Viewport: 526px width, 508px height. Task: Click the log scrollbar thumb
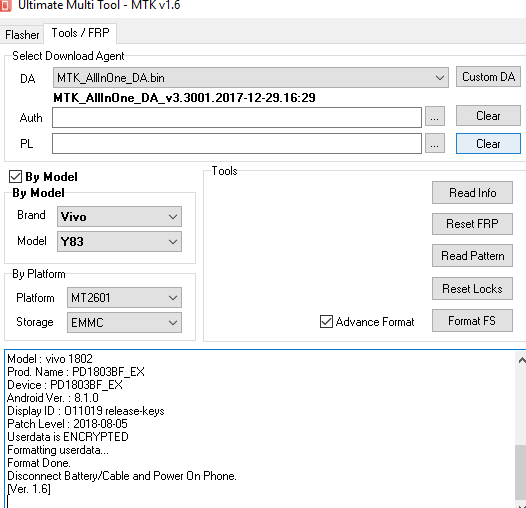click(x=521, y=472)
